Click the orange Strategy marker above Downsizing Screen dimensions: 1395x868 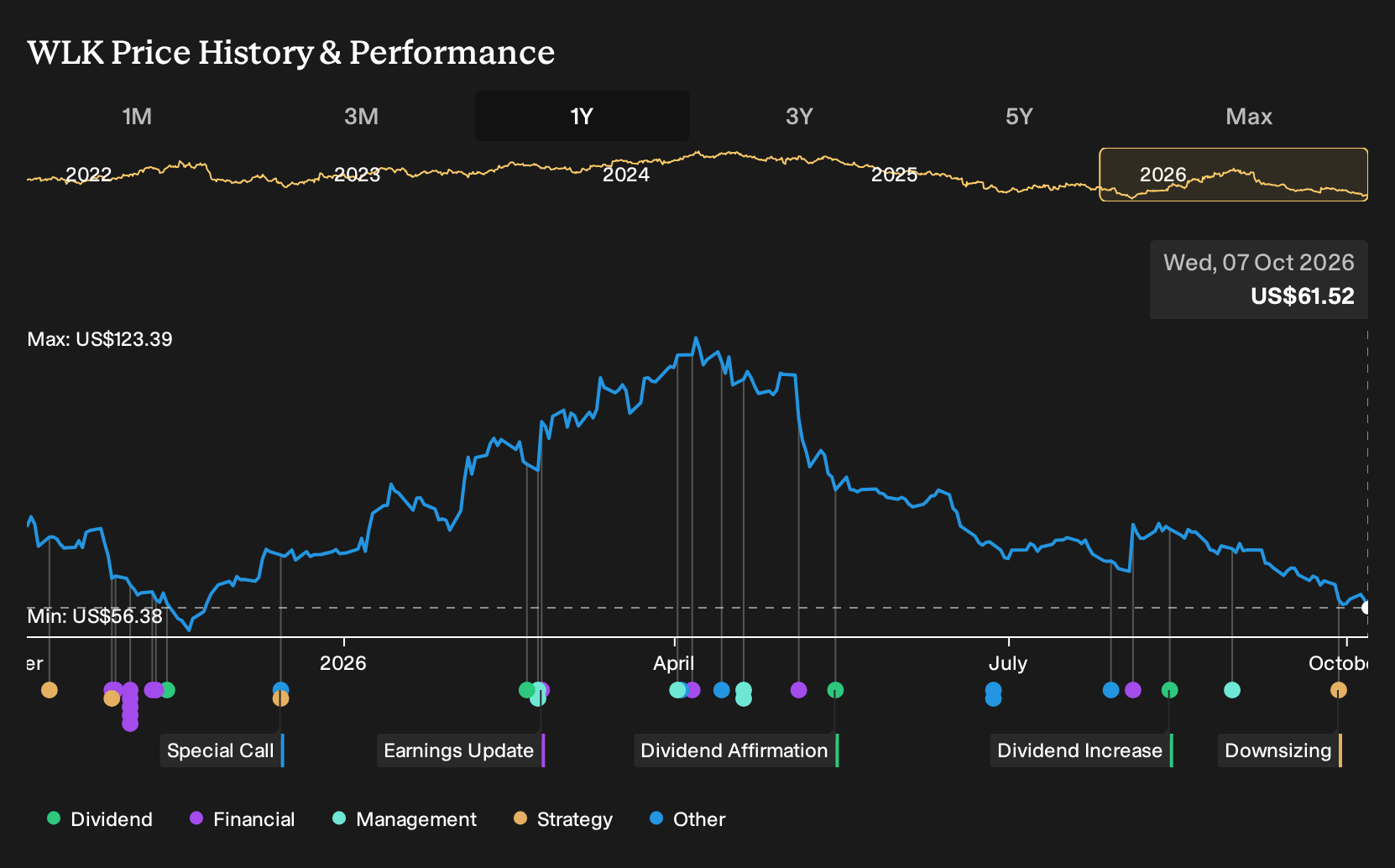(x=1338, y=690)
